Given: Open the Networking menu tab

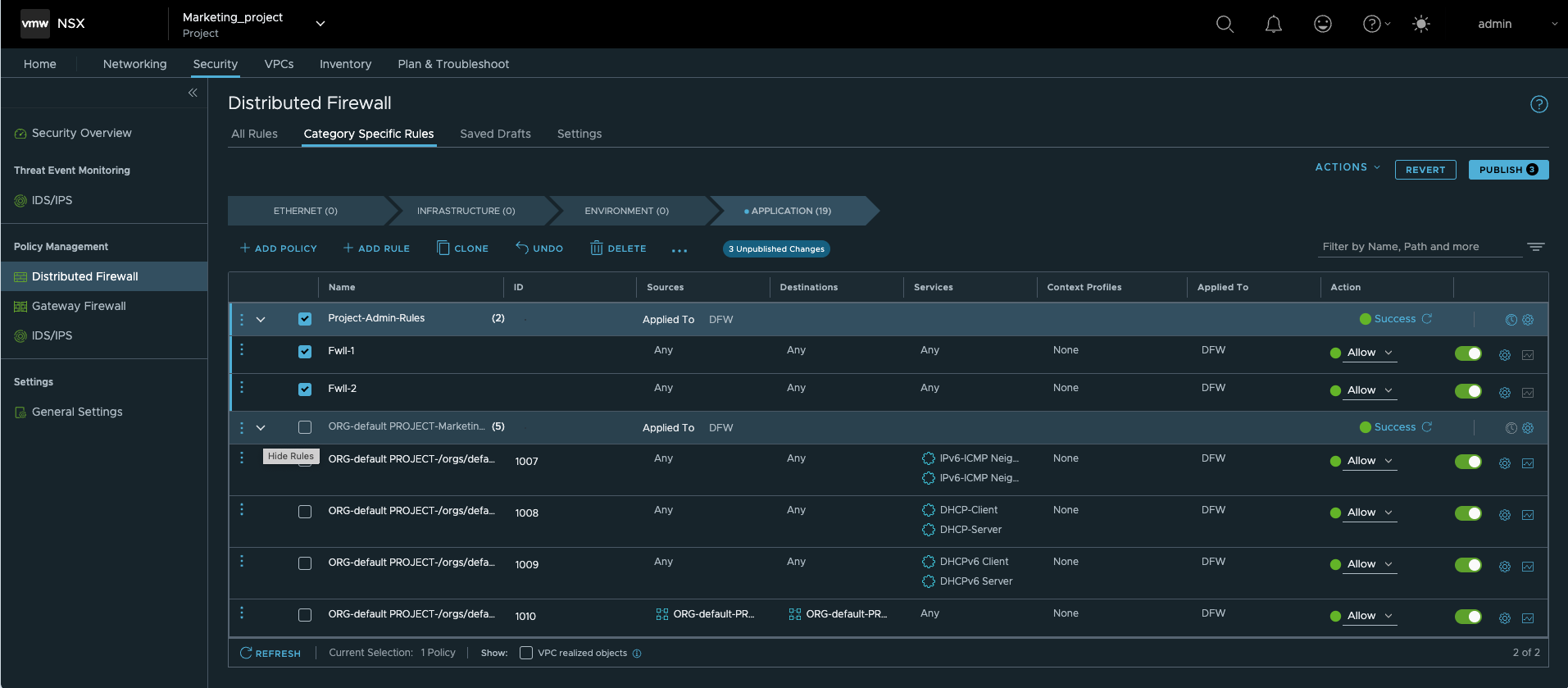Looking at the screenshot, I should pos(134,64).
